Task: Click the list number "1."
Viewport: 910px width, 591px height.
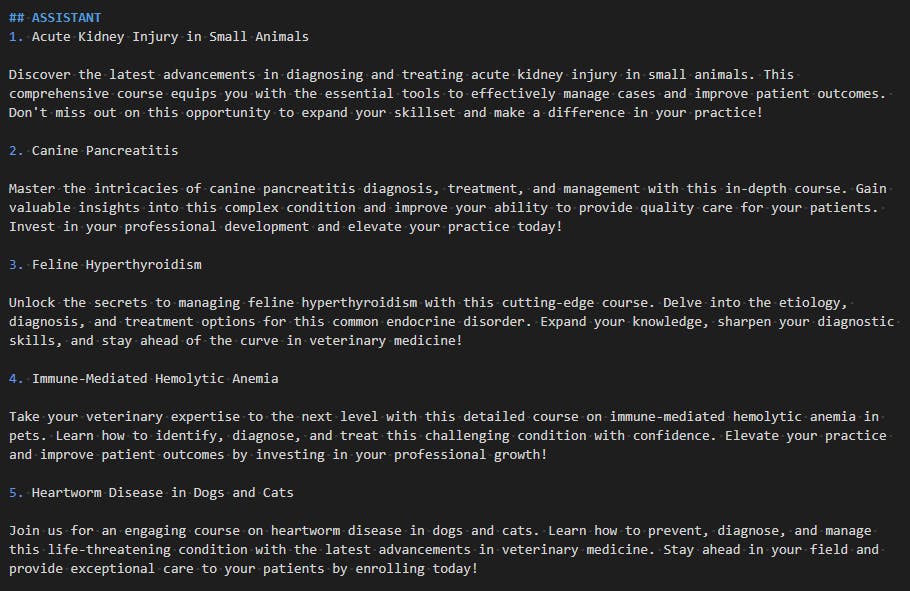Action: [16, 37]
